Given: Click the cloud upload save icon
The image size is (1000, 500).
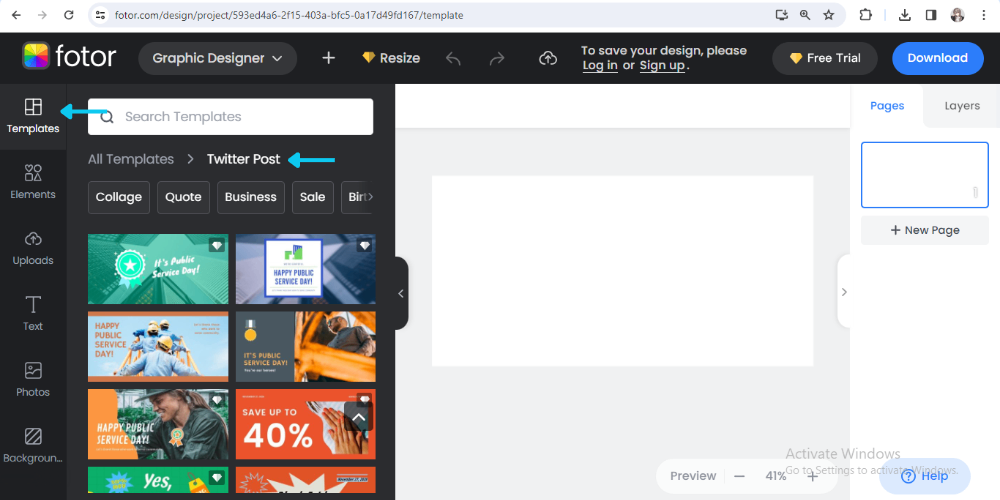Looking at the screenshot, I should 548,59.
